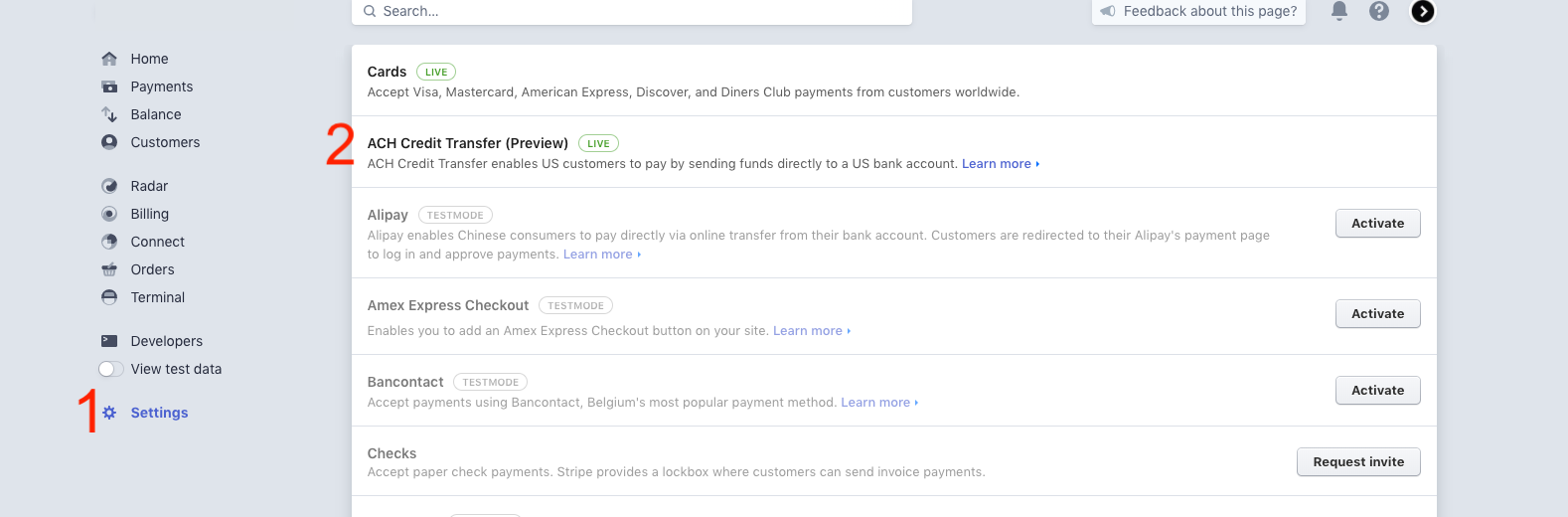The width and height of the screenshot is (1568, 517).
Task: Toggle the View test data switch
Action: click(111, 369)
